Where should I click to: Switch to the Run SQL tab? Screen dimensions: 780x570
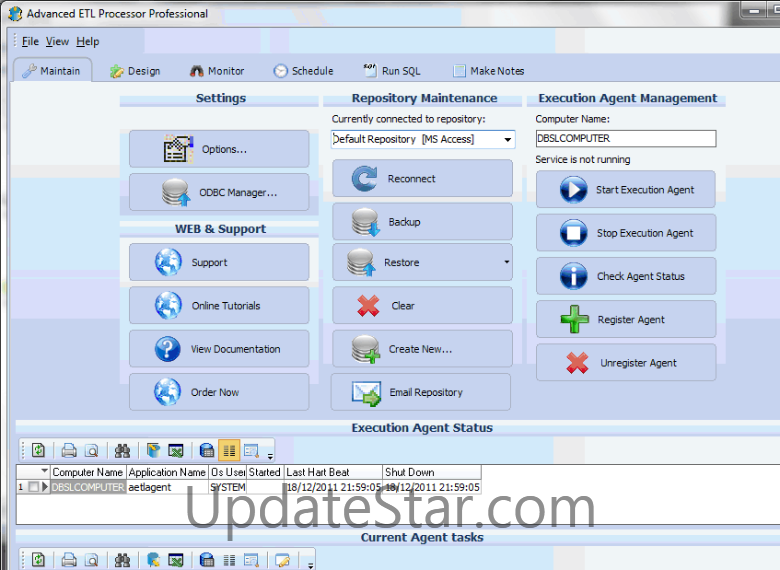pyautogui.click(x=392, y=71)
